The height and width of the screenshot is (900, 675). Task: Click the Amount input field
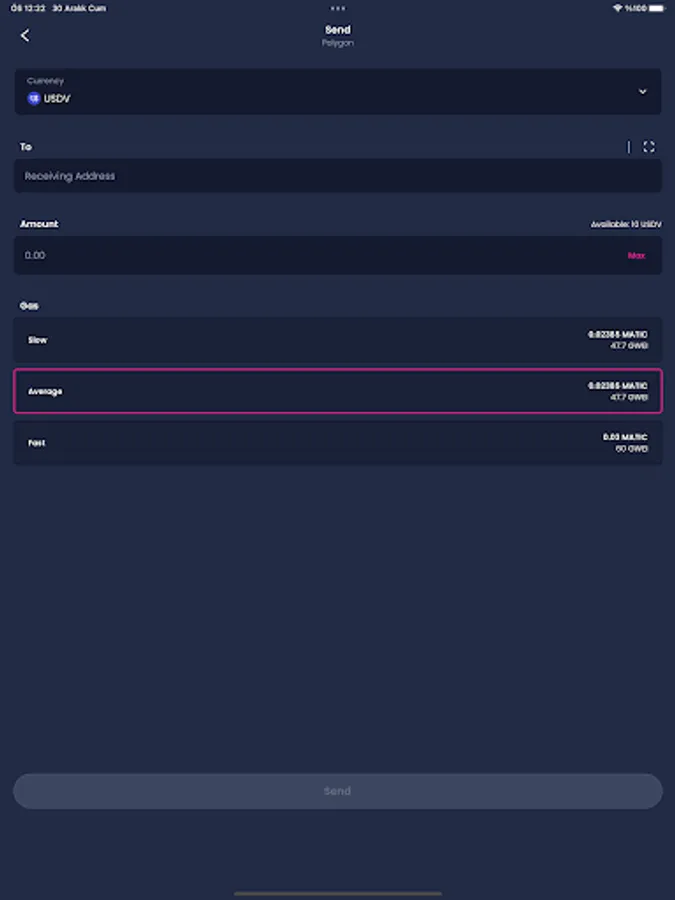tap(310, 255)
